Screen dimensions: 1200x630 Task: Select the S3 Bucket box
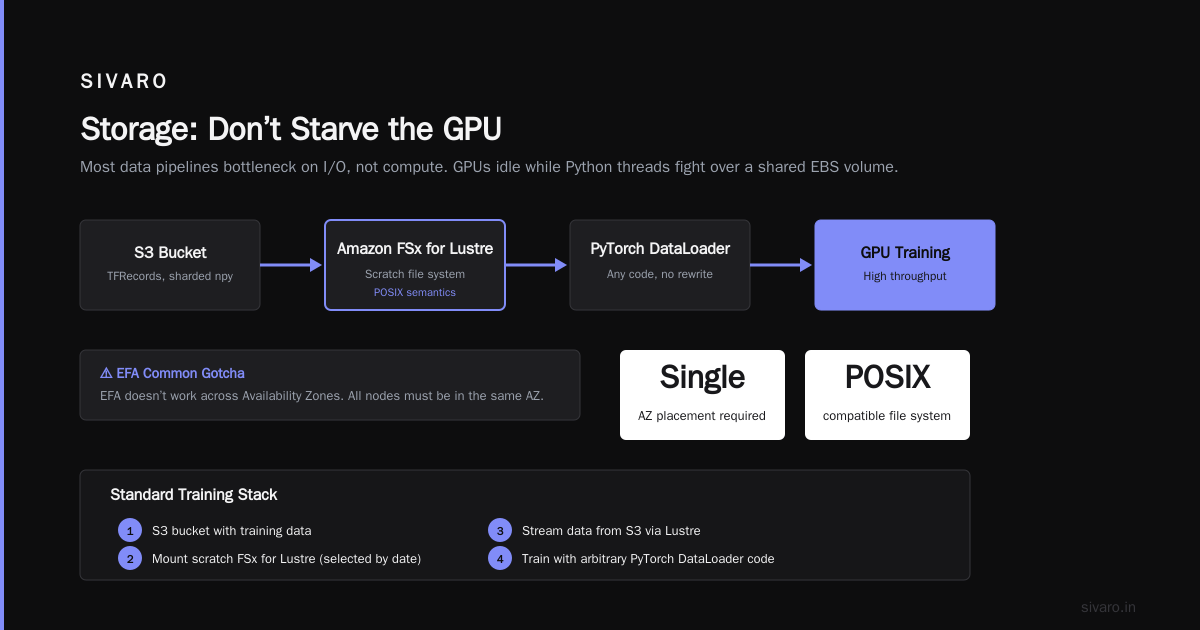170,265
